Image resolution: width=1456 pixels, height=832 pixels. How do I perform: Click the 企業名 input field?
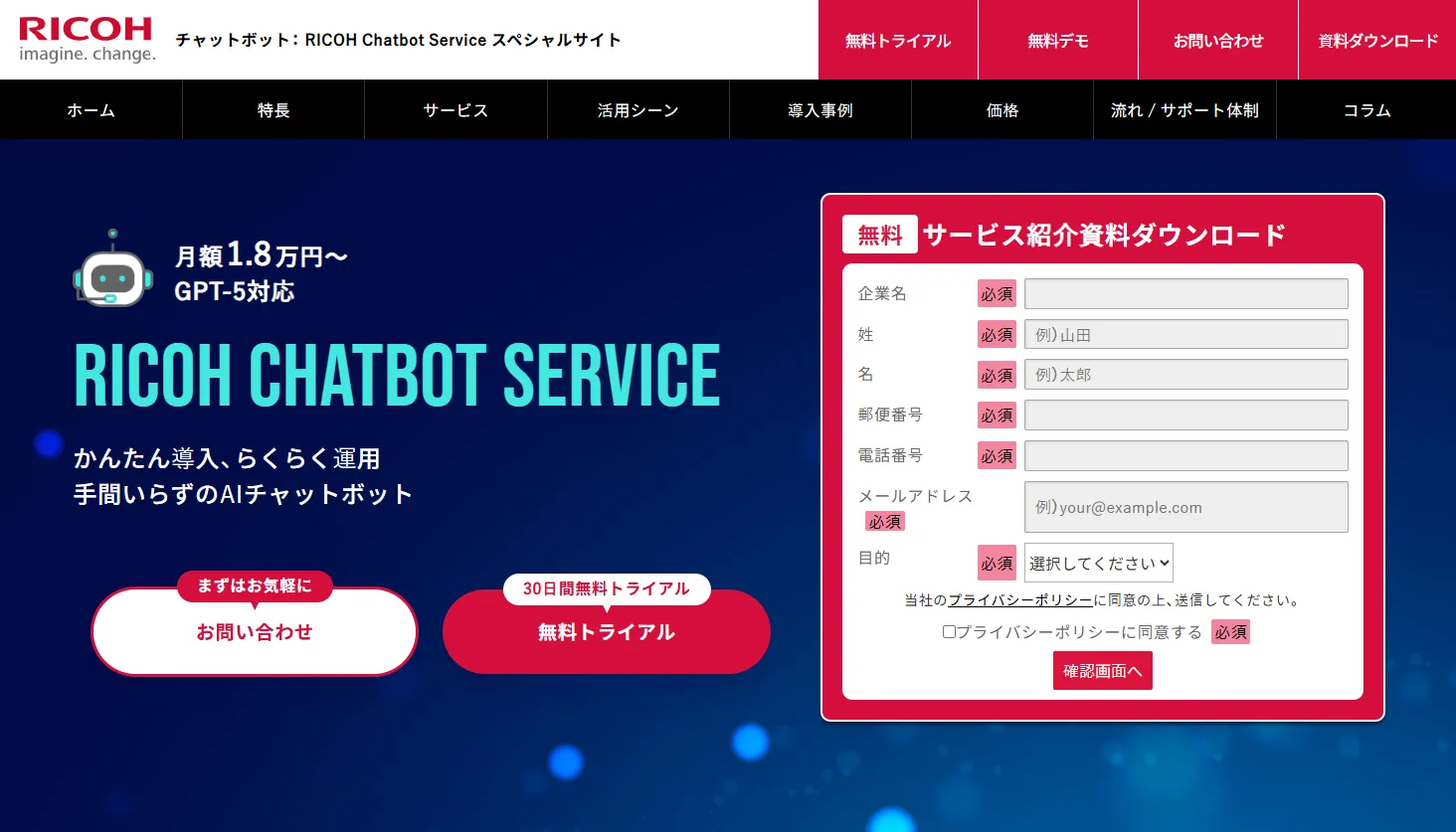[1185, 294]
